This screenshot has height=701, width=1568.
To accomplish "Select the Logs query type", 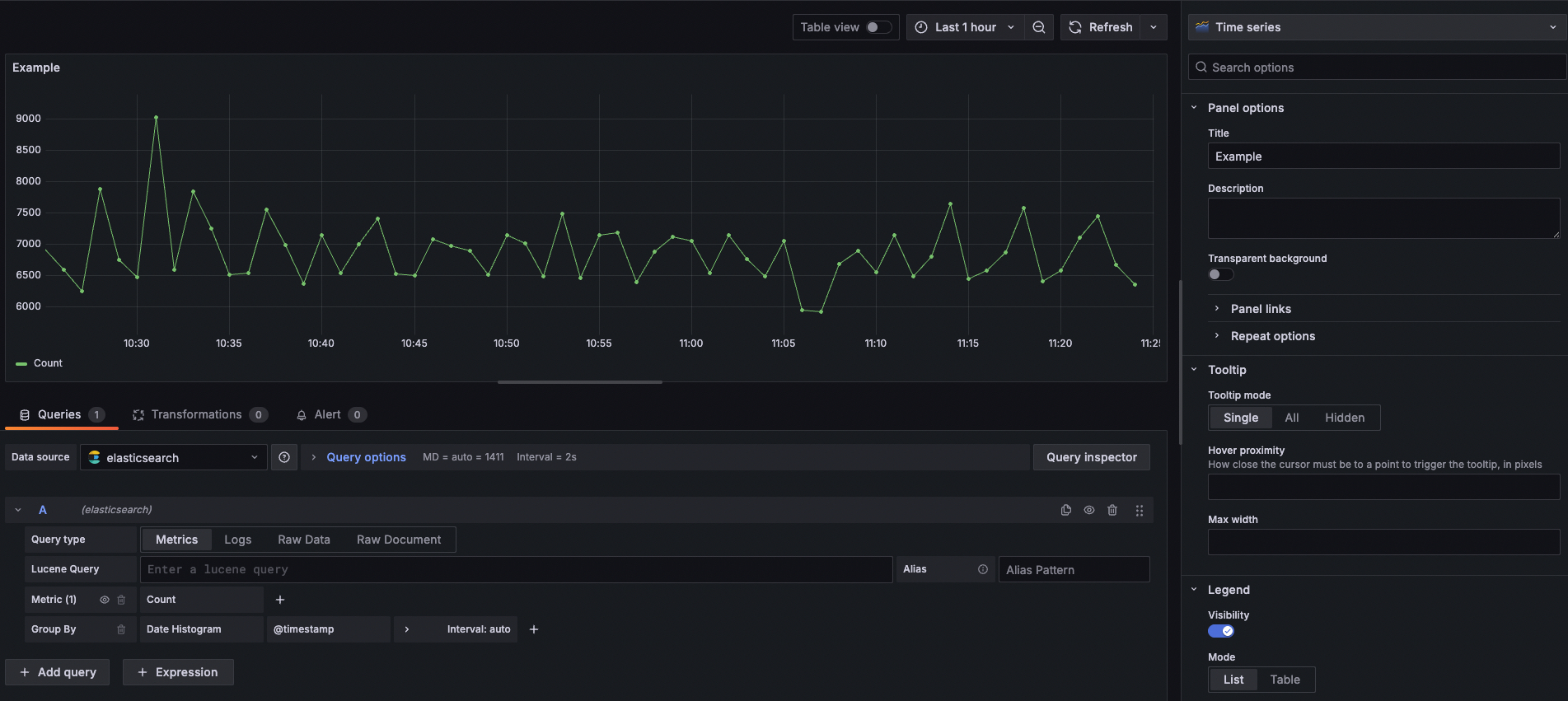I will pos(238,540).
